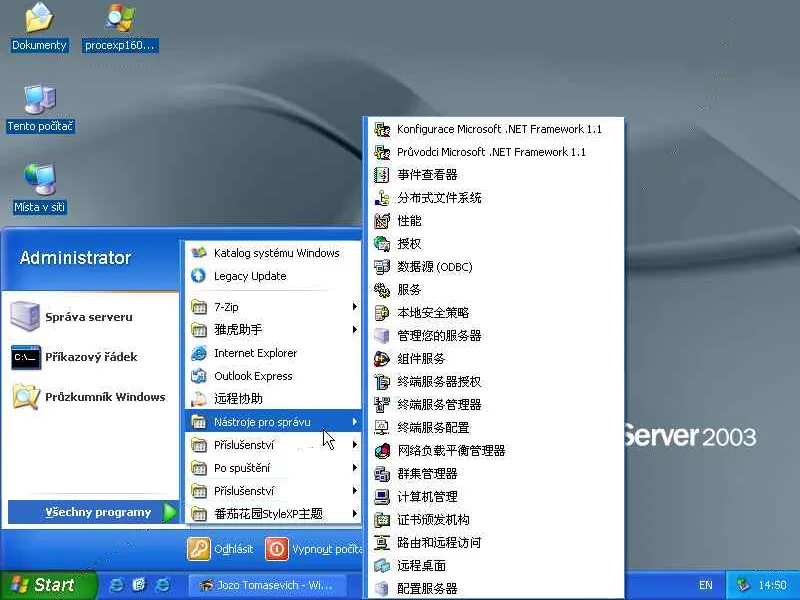
Task: Open the 配置服务器 icon
Action: click(382, 588)
